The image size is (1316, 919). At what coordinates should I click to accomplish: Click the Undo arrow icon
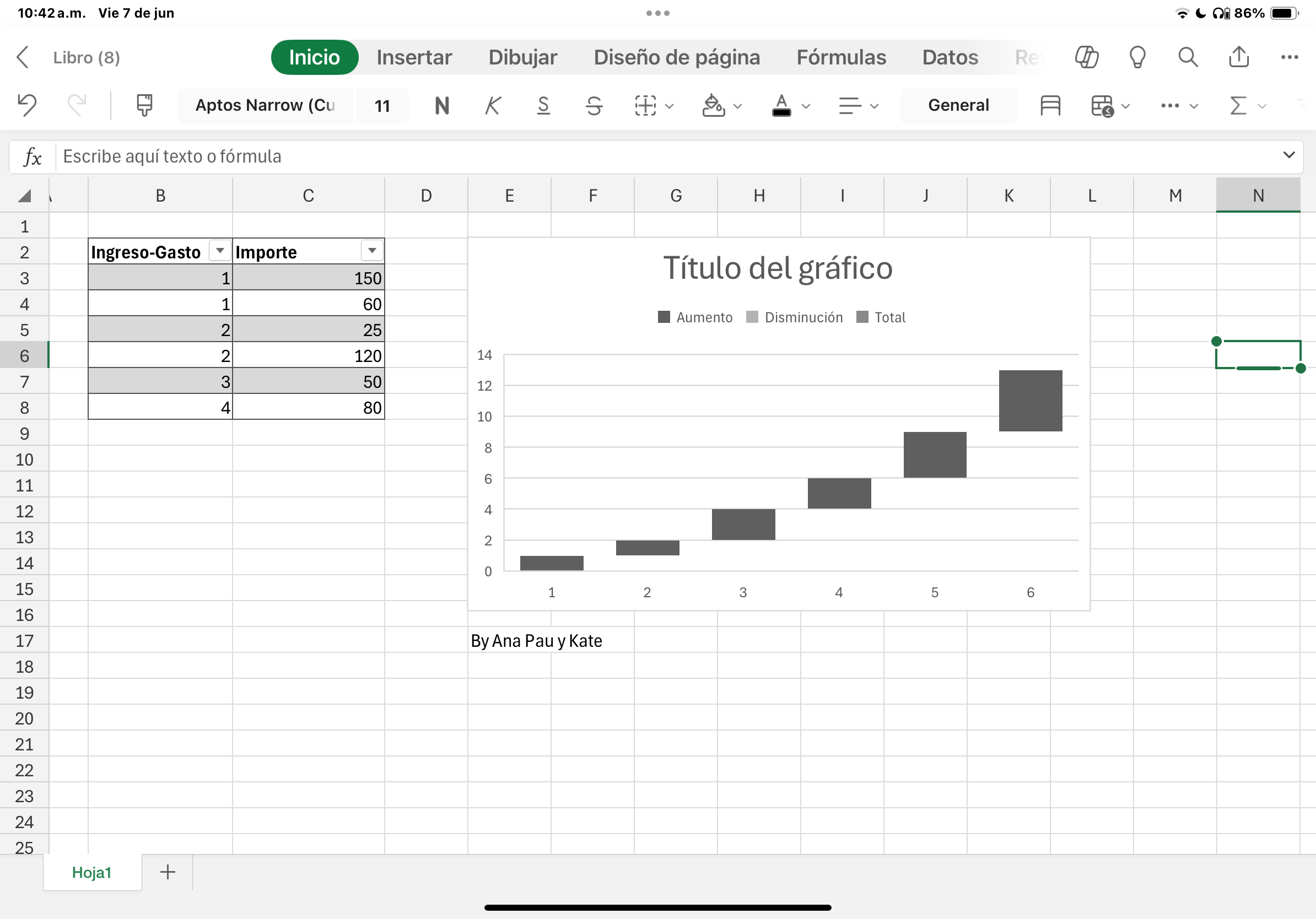point(27,105)
